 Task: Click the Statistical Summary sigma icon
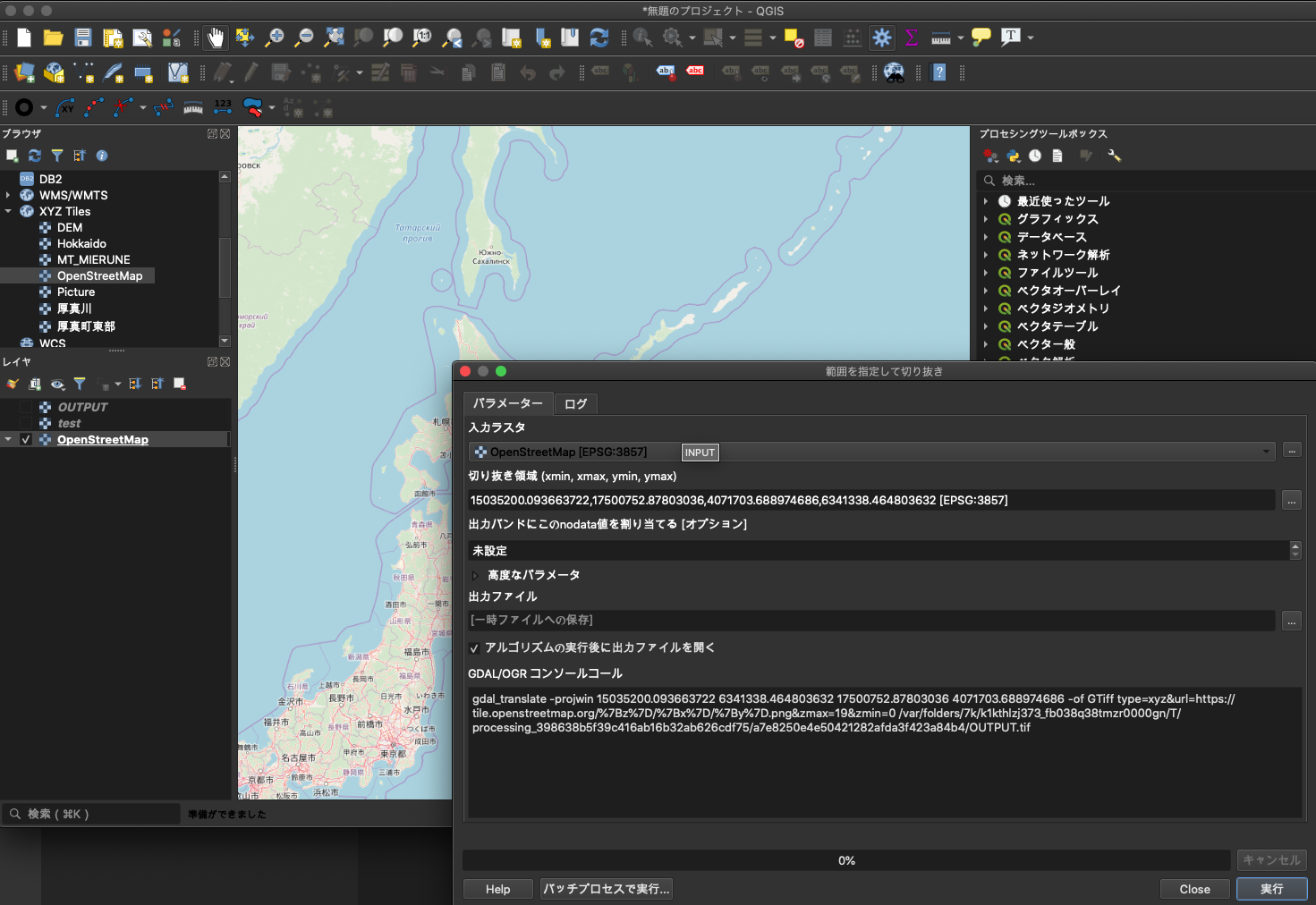pos(912,38)
